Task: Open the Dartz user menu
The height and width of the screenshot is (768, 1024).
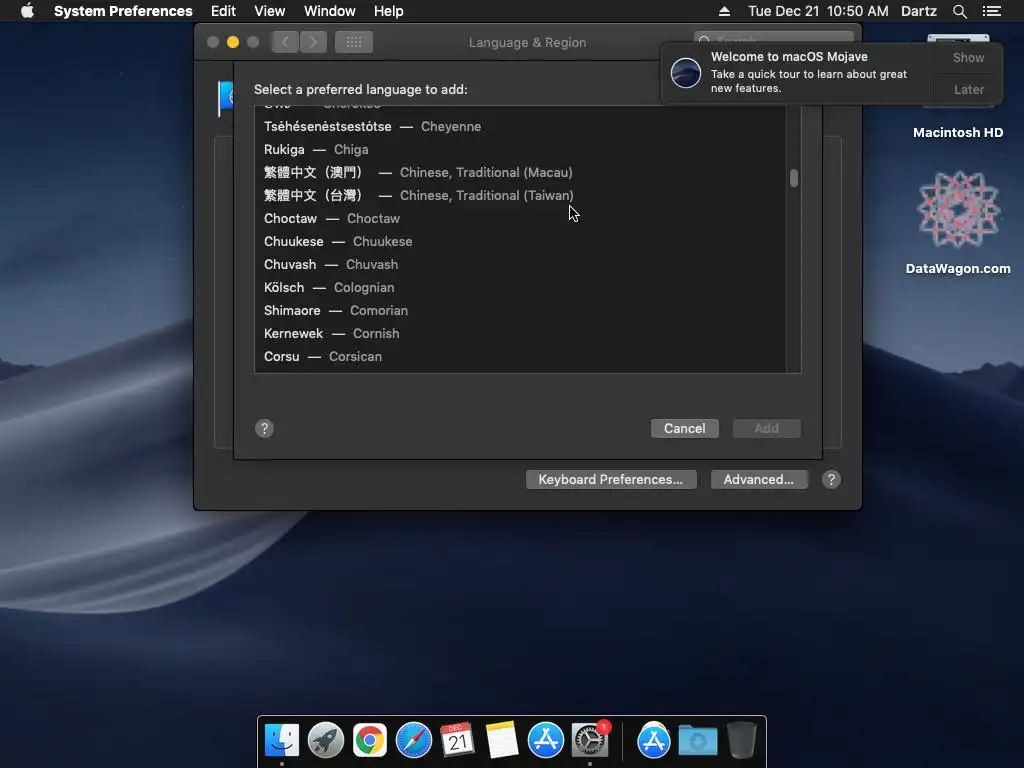Action: point(919,11)
